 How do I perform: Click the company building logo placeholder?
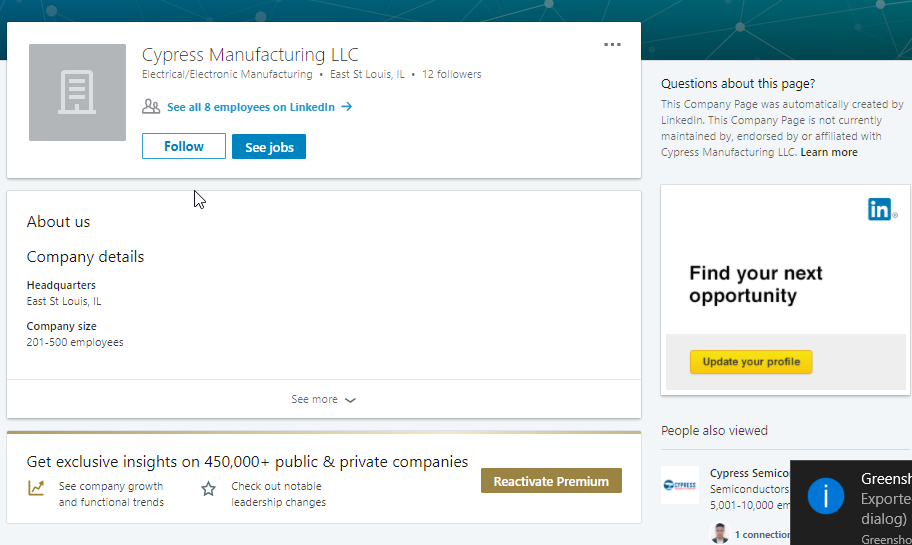(x=77, y=92)
